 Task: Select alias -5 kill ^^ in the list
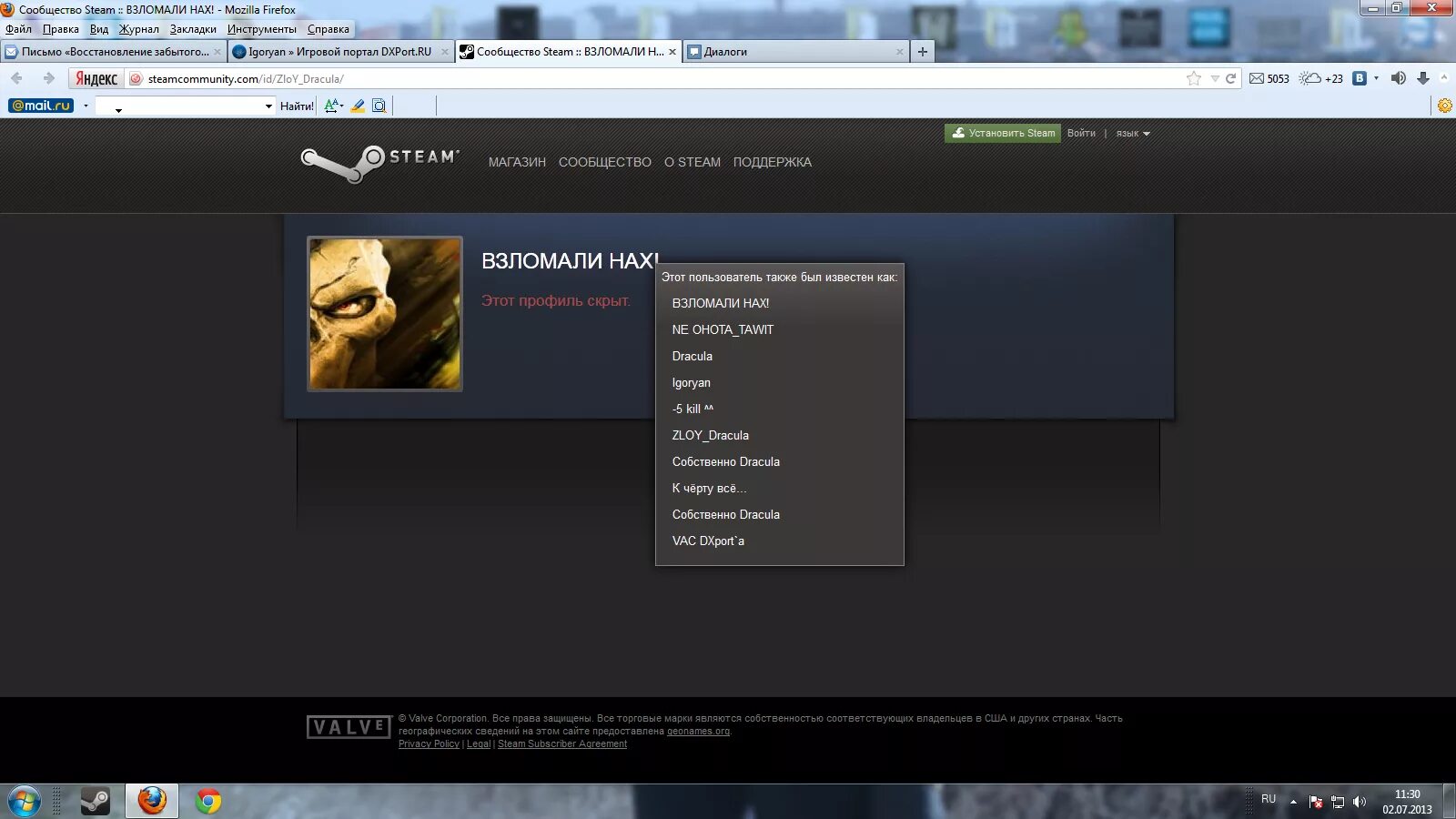pyautogui.click(x=693, y=409)
